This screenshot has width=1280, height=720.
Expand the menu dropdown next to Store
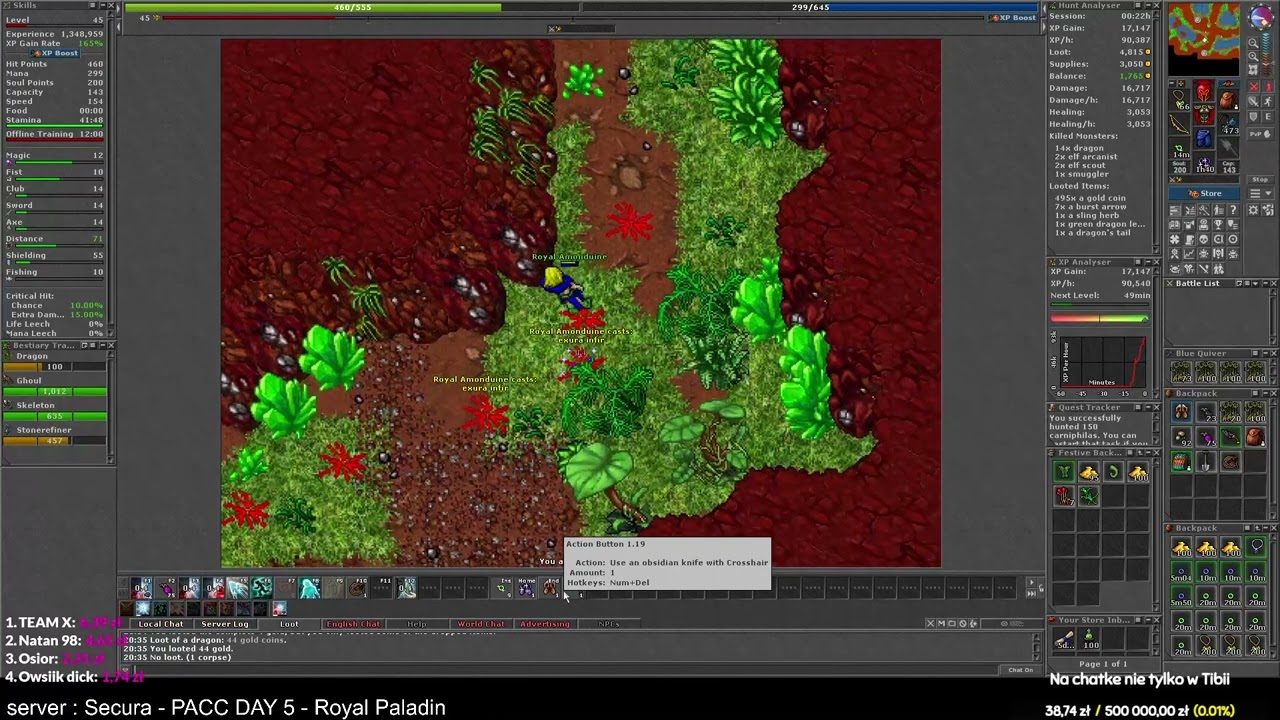click(x=1260, y=193)
